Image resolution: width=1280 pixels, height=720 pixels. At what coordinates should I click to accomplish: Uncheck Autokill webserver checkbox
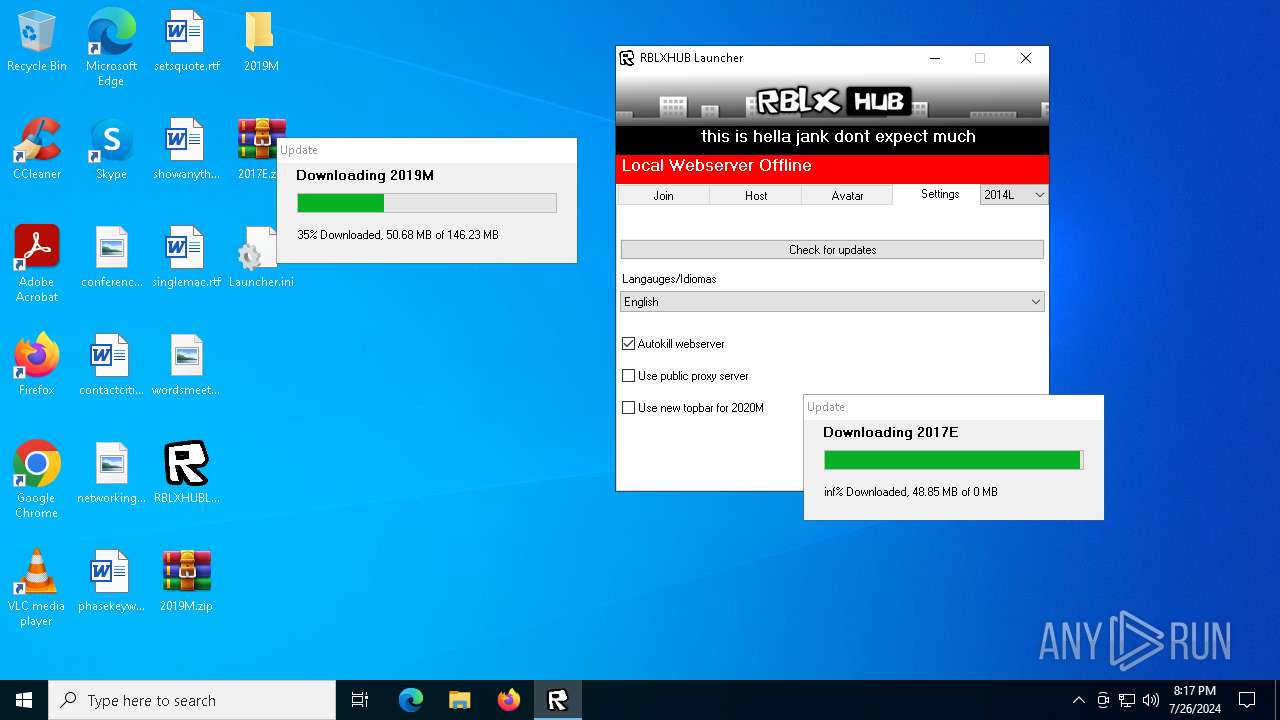coord(628,344)
